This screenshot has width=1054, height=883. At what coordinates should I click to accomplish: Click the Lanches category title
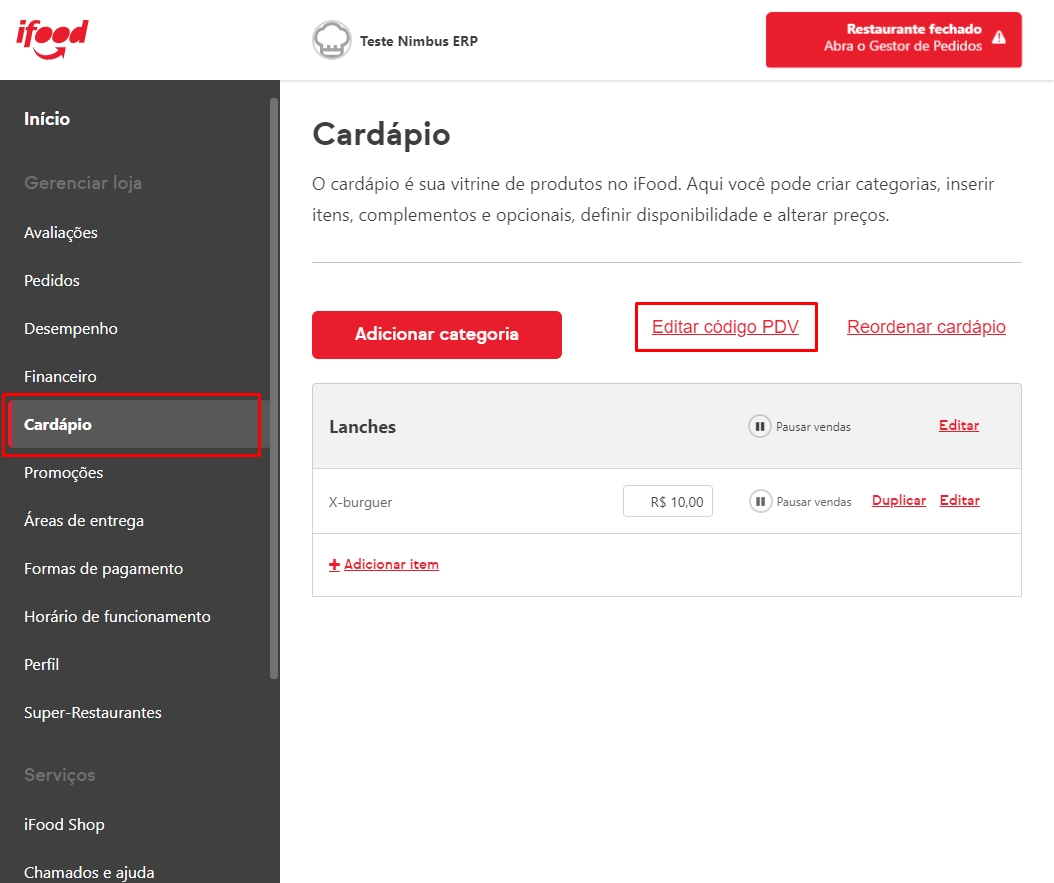362,427
